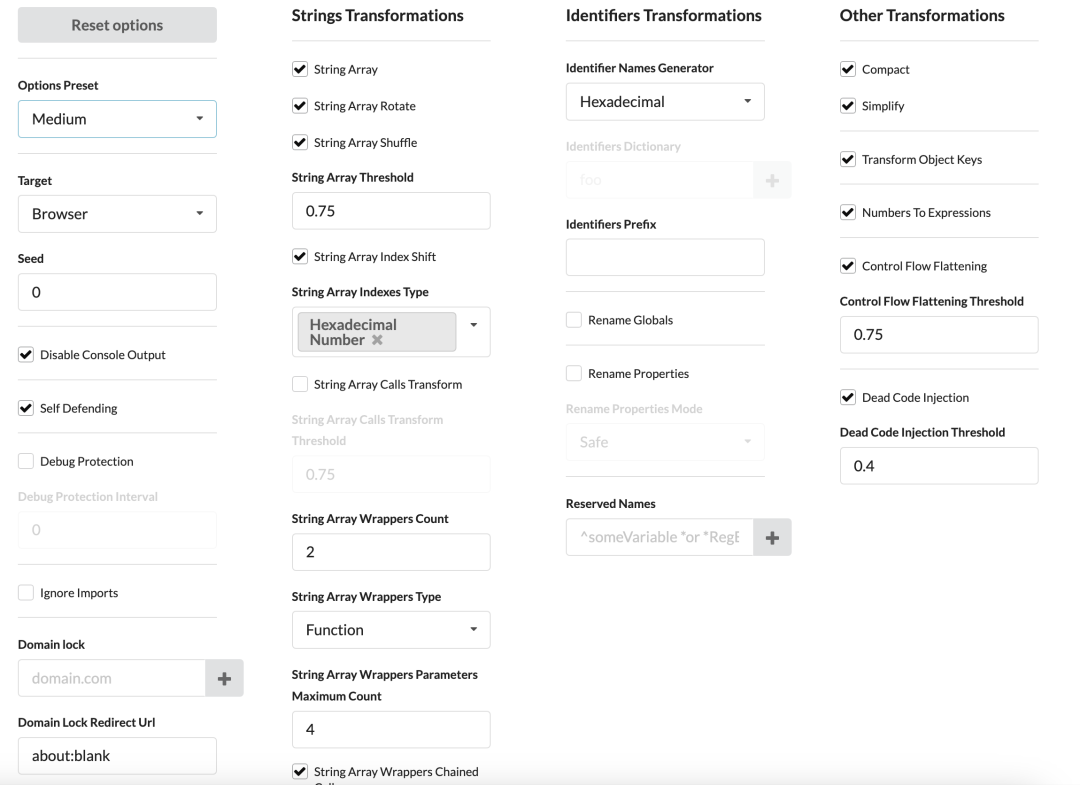Click the plus icon beside Domain lock

224,678
